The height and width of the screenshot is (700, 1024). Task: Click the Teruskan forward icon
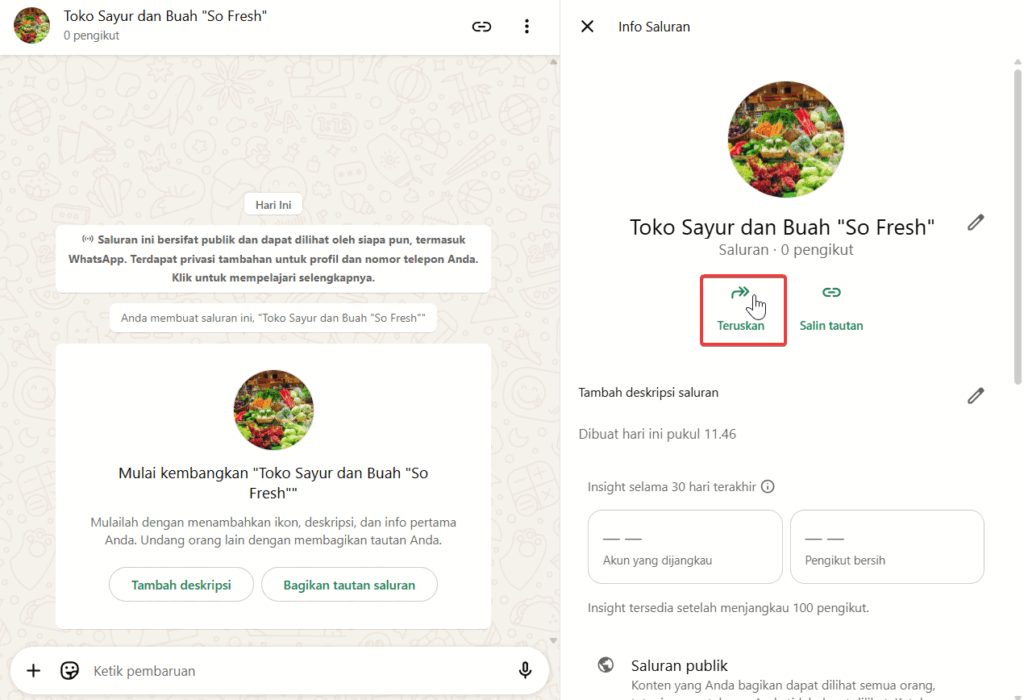pos(741,294)
